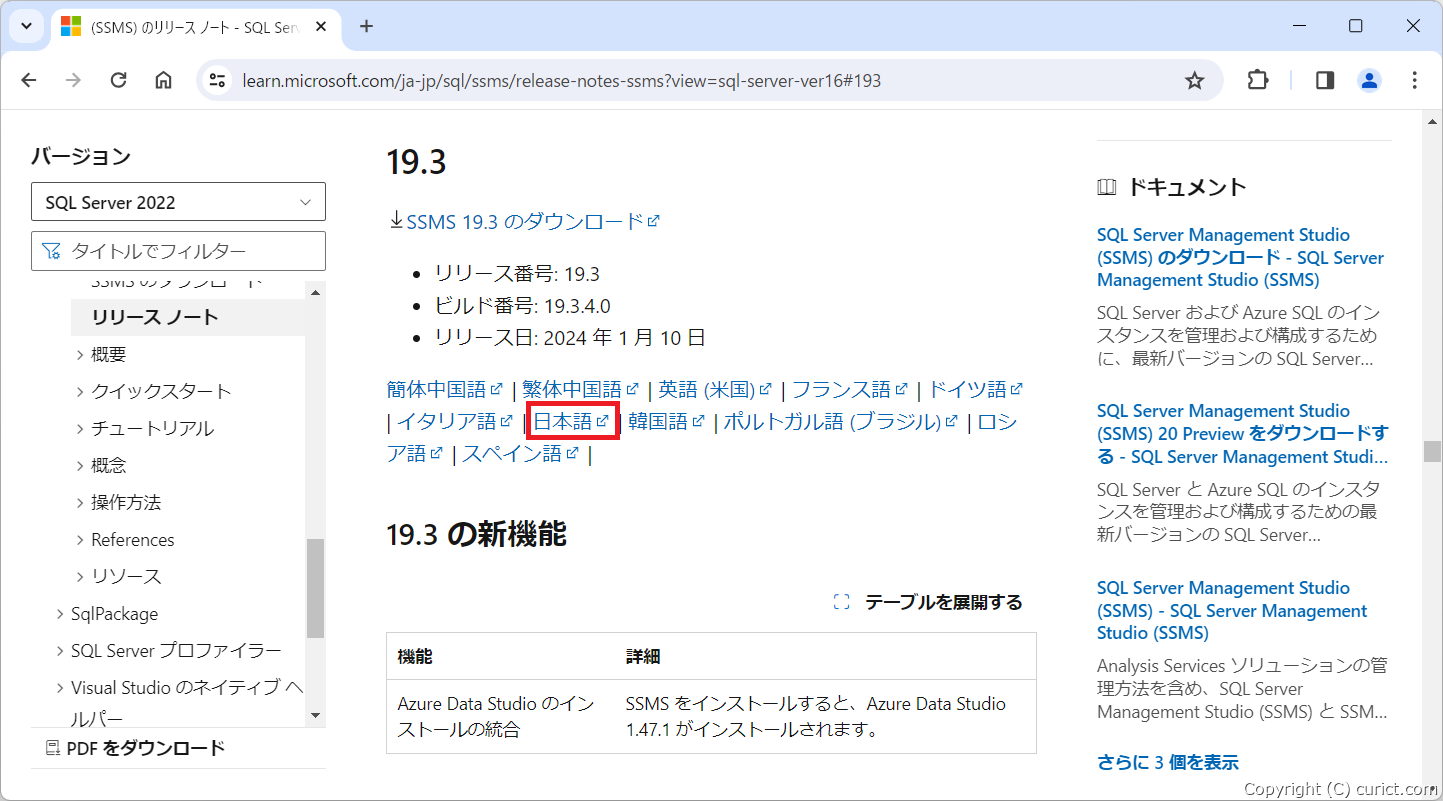Viewport: 1443px width, 801px height.
Task: Go back to the previous page
Action: (x=28, y=81)
